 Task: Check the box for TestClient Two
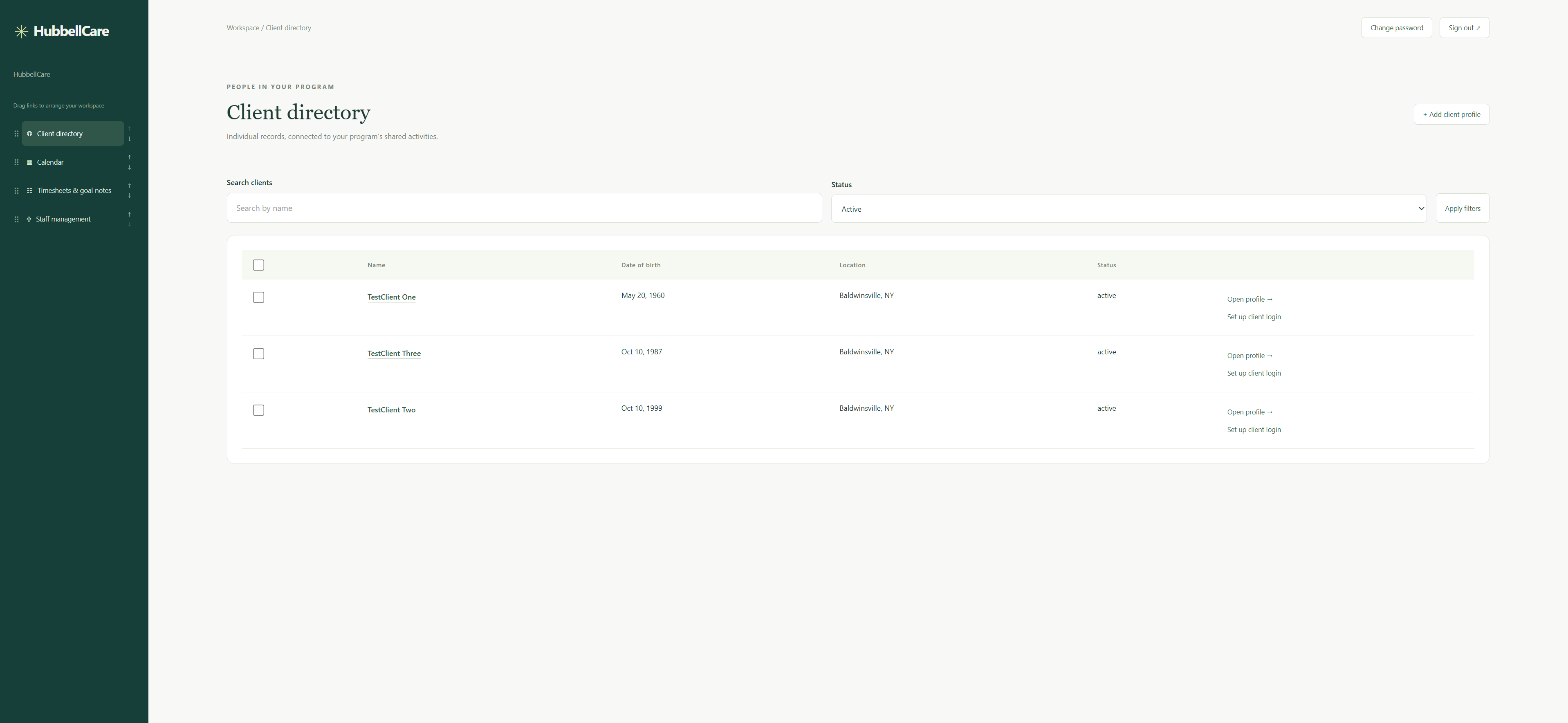pos(259,410)
